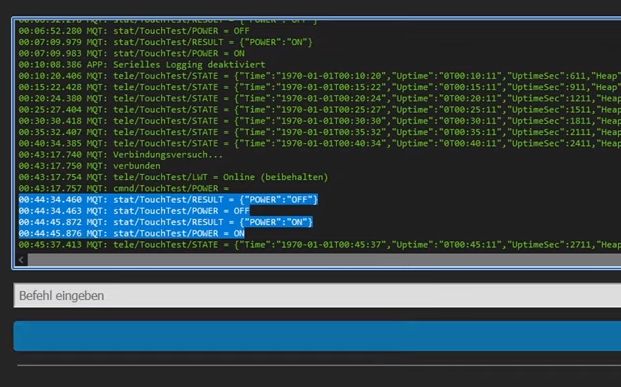Click the 00:30:30.418 tele/TouchTest/STATE line
Viewport: 621px width, 387px height.
click(x=320, y=121)
